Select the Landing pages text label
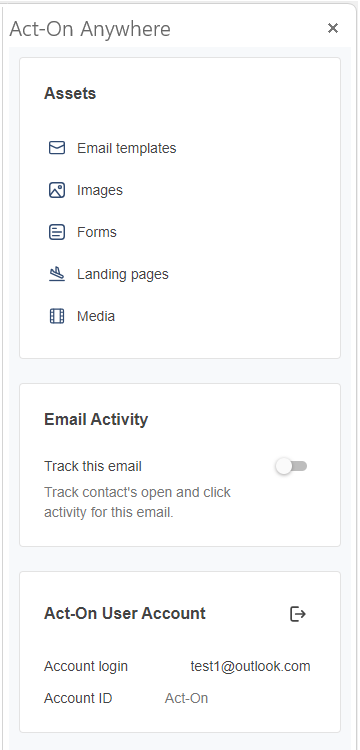 click(x=123, y=275)
